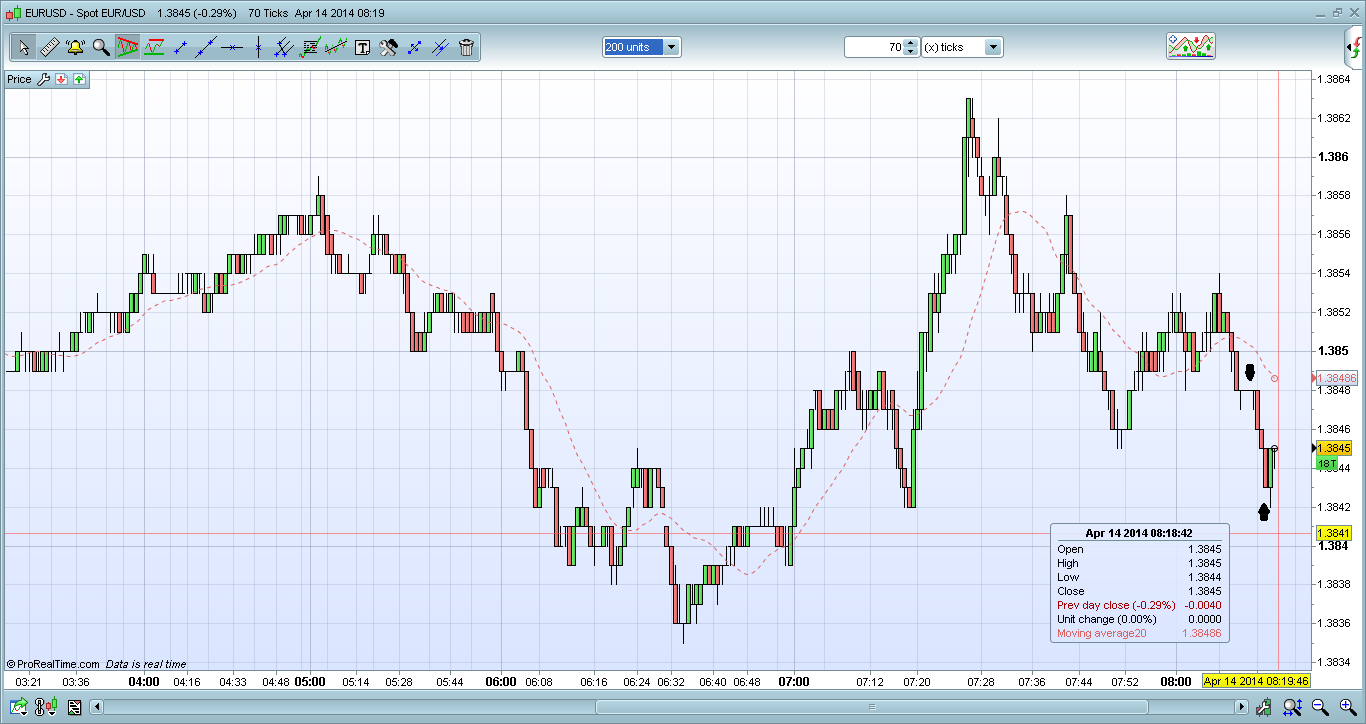The height and width of the screenshot is (724, 1366).
Task: Select the short line segment drawing tool
Action: 180,47
